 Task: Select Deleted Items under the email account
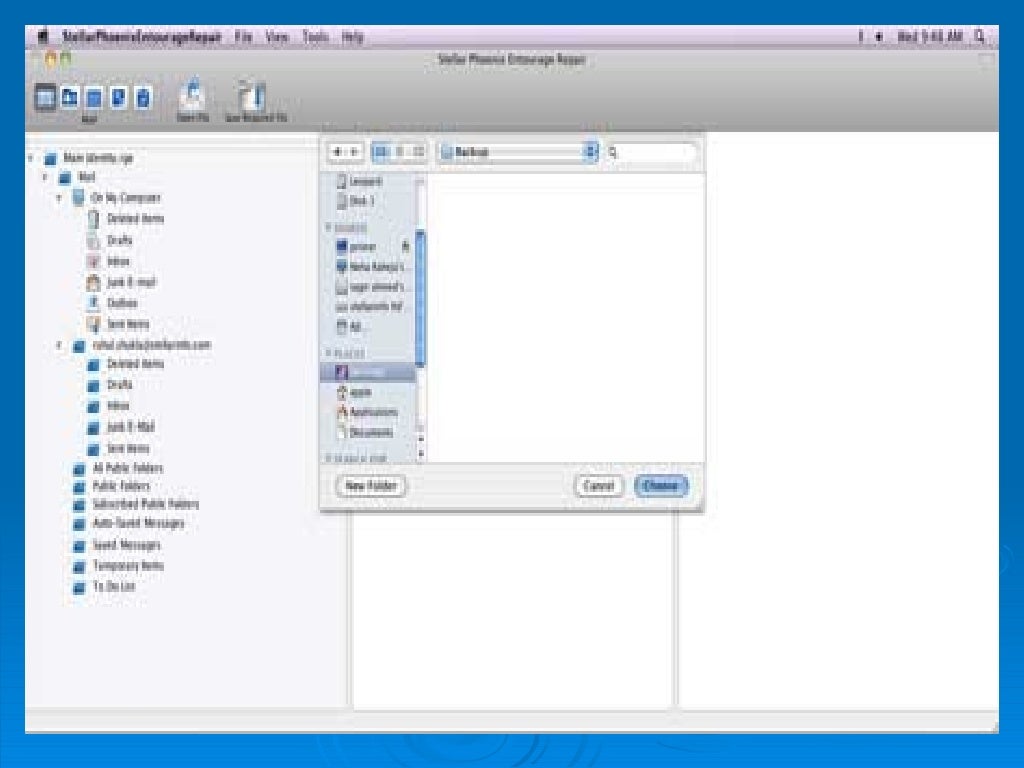[125, 364]
